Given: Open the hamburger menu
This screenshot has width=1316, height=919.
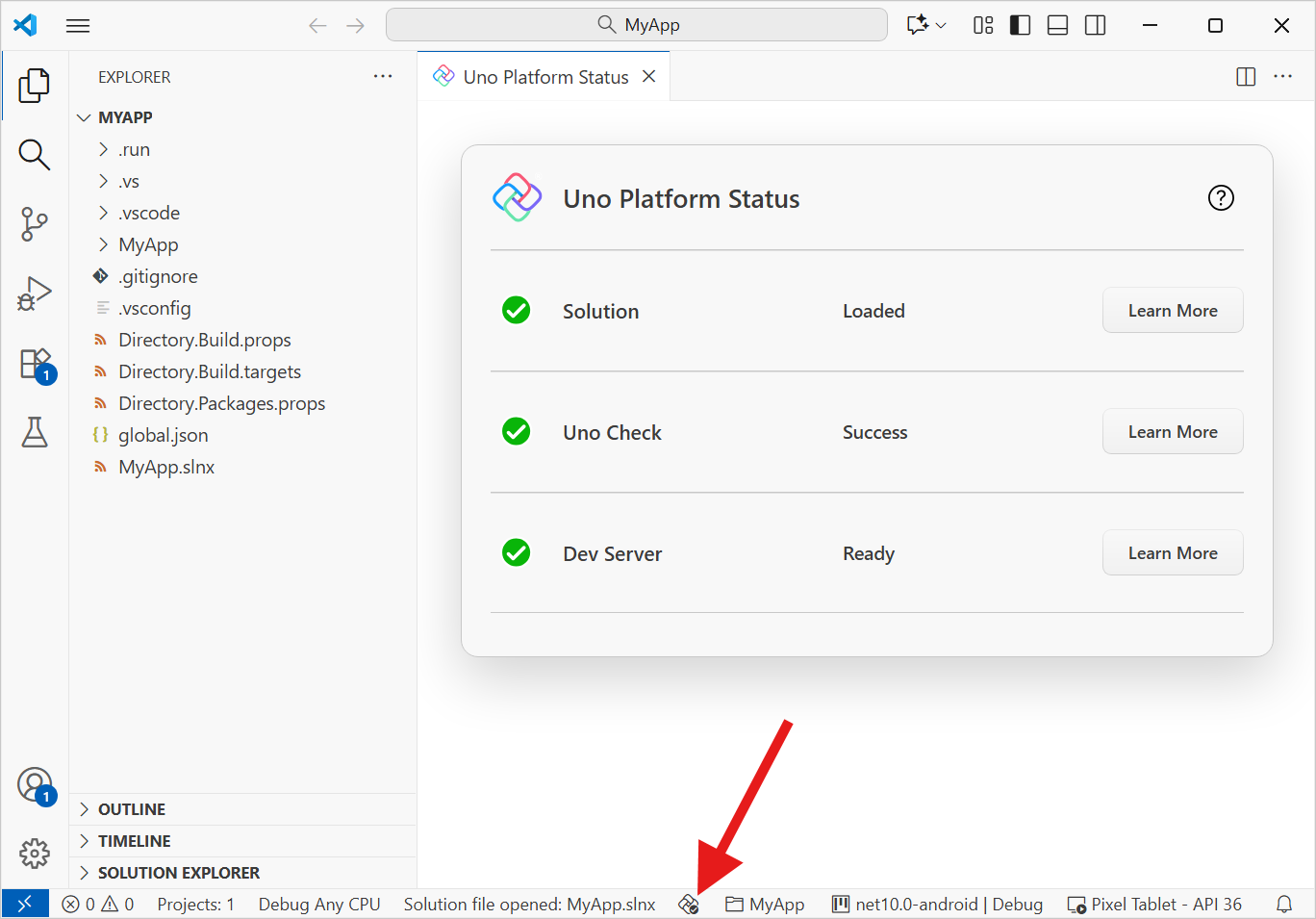Looking at the screenshot, I should point(78,25).
